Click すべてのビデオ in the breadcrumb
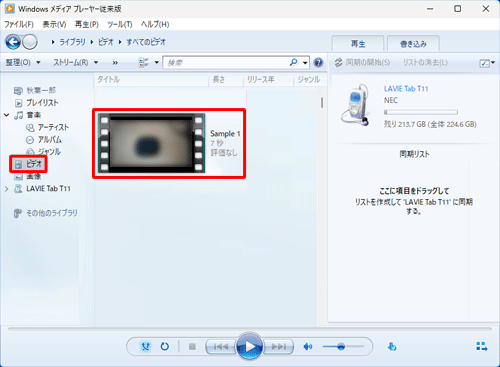This screenshot has height=367, width=500. point(146,42)
